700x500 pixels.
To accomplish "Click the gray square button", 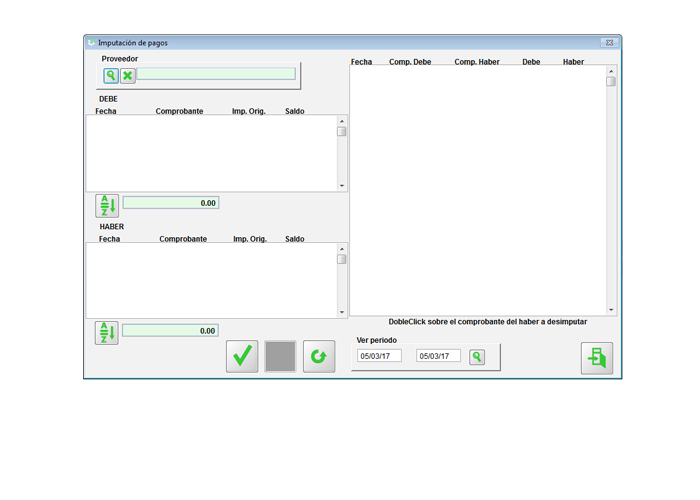I will pos(280,356).
